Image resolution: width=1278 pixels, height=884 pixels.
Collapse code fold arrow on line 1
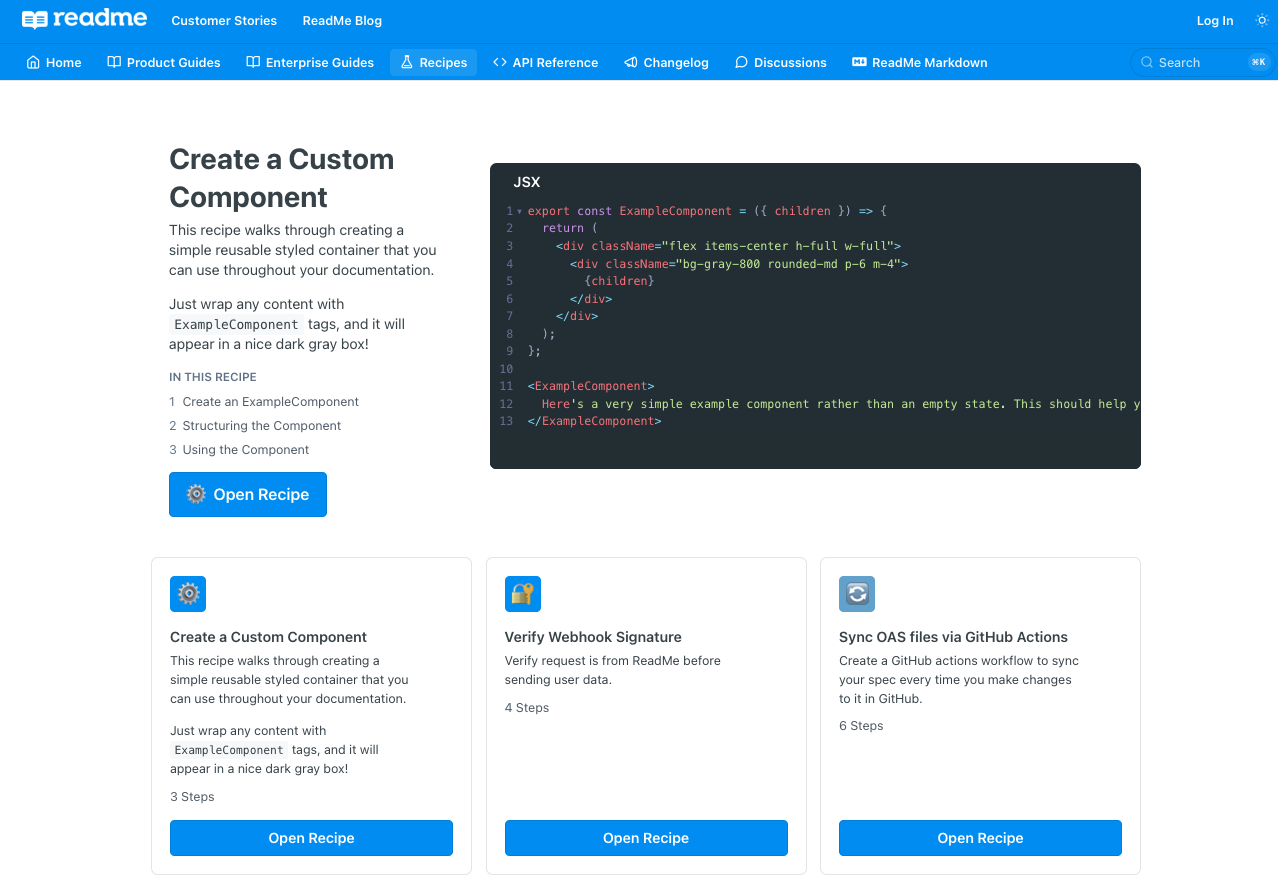pyautogui.click(x=519, y=211)
